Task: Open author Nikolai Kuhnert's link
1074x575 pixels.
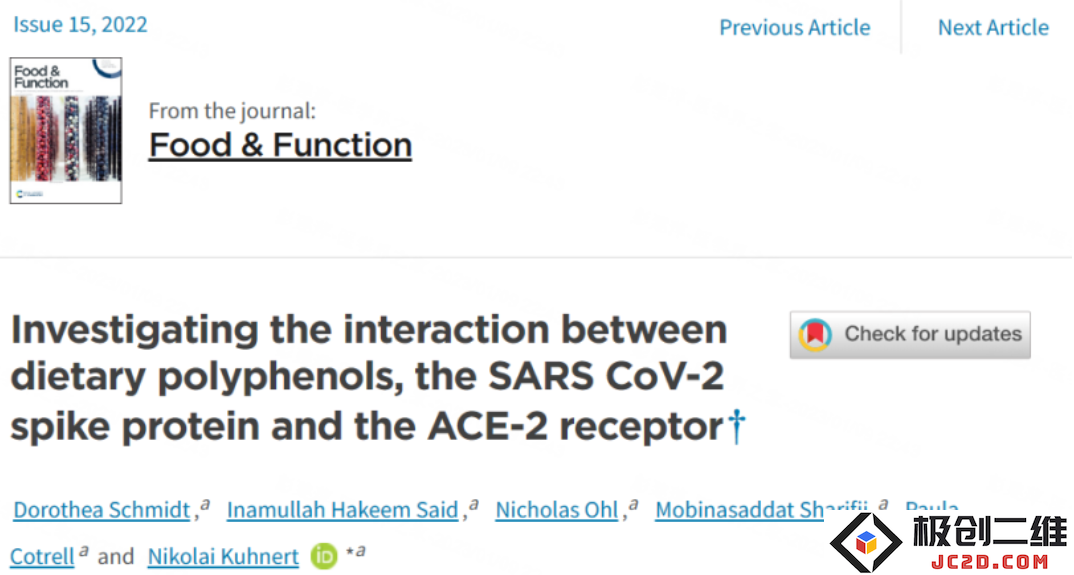Action: point(223,556)
